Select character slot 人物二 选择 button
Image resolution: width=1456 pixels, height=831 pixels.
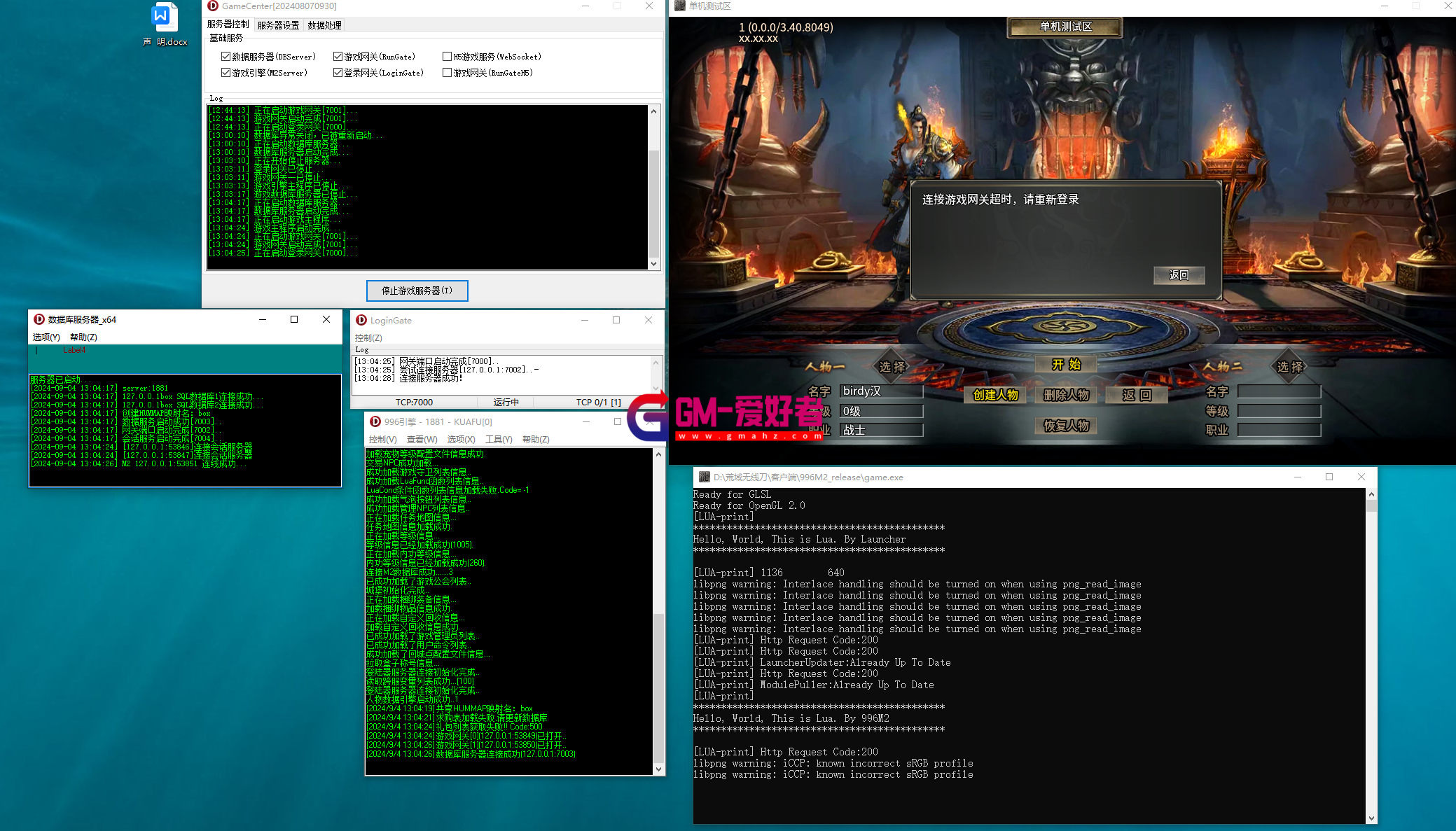point(1290,367)
